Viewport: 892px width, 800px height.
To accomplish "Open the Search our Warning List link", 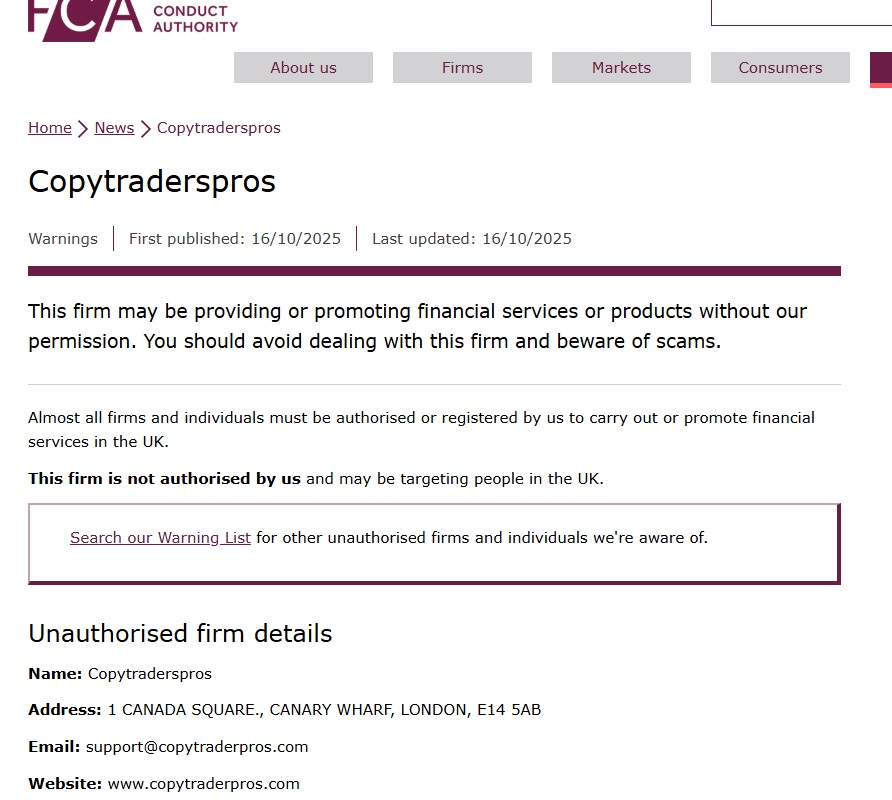I will click(x=160, y=538).
